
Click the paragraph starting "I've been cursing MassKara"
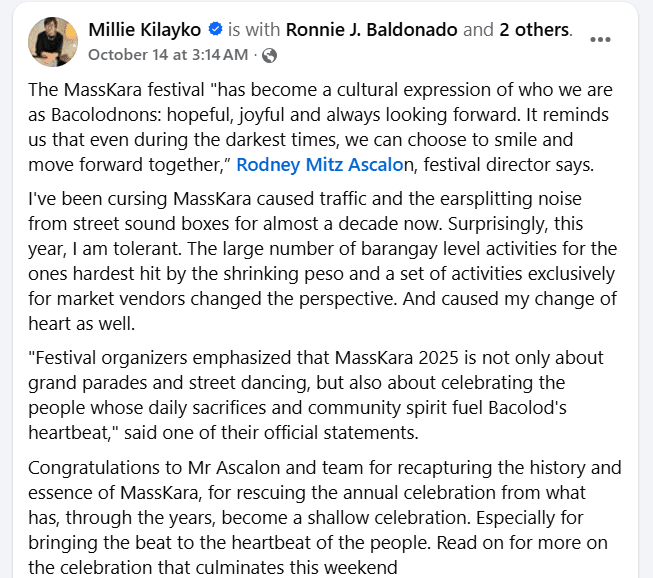tap(320, 248)
